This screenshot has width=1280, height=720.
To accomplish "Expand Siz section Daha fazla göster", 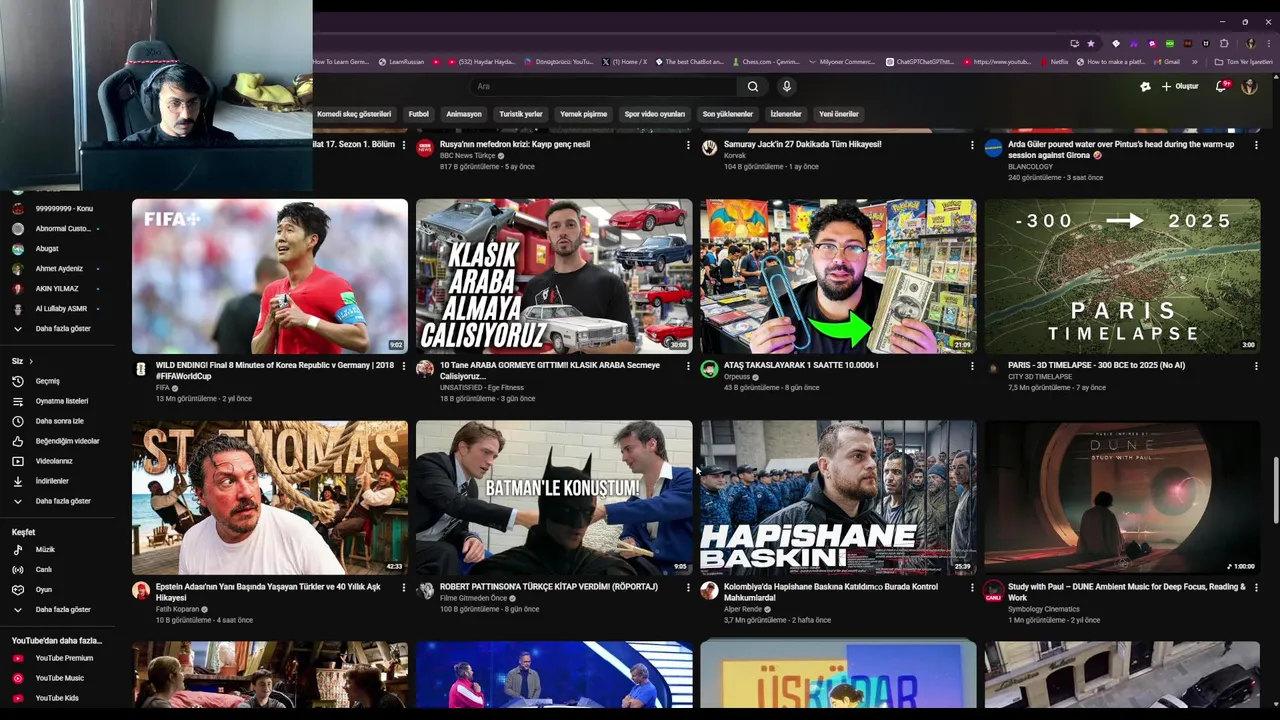I will tap(56, 501).
